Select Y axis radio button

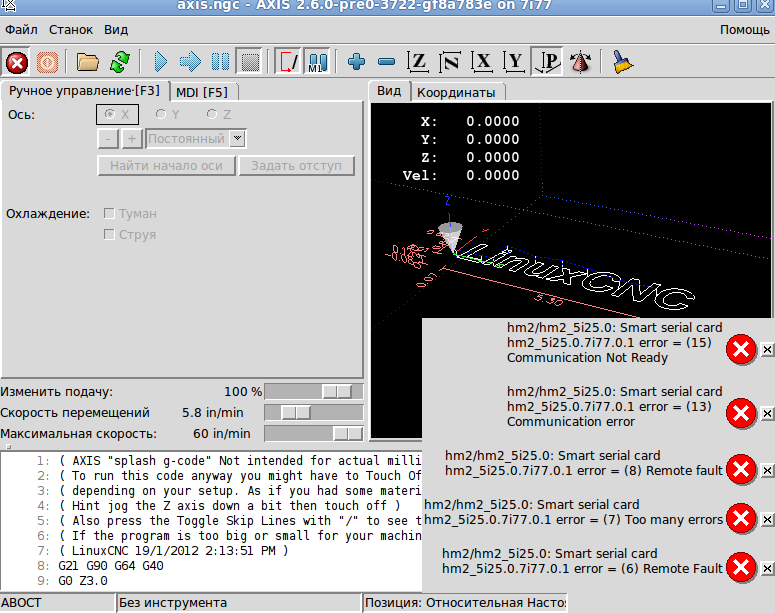[168, 114]
